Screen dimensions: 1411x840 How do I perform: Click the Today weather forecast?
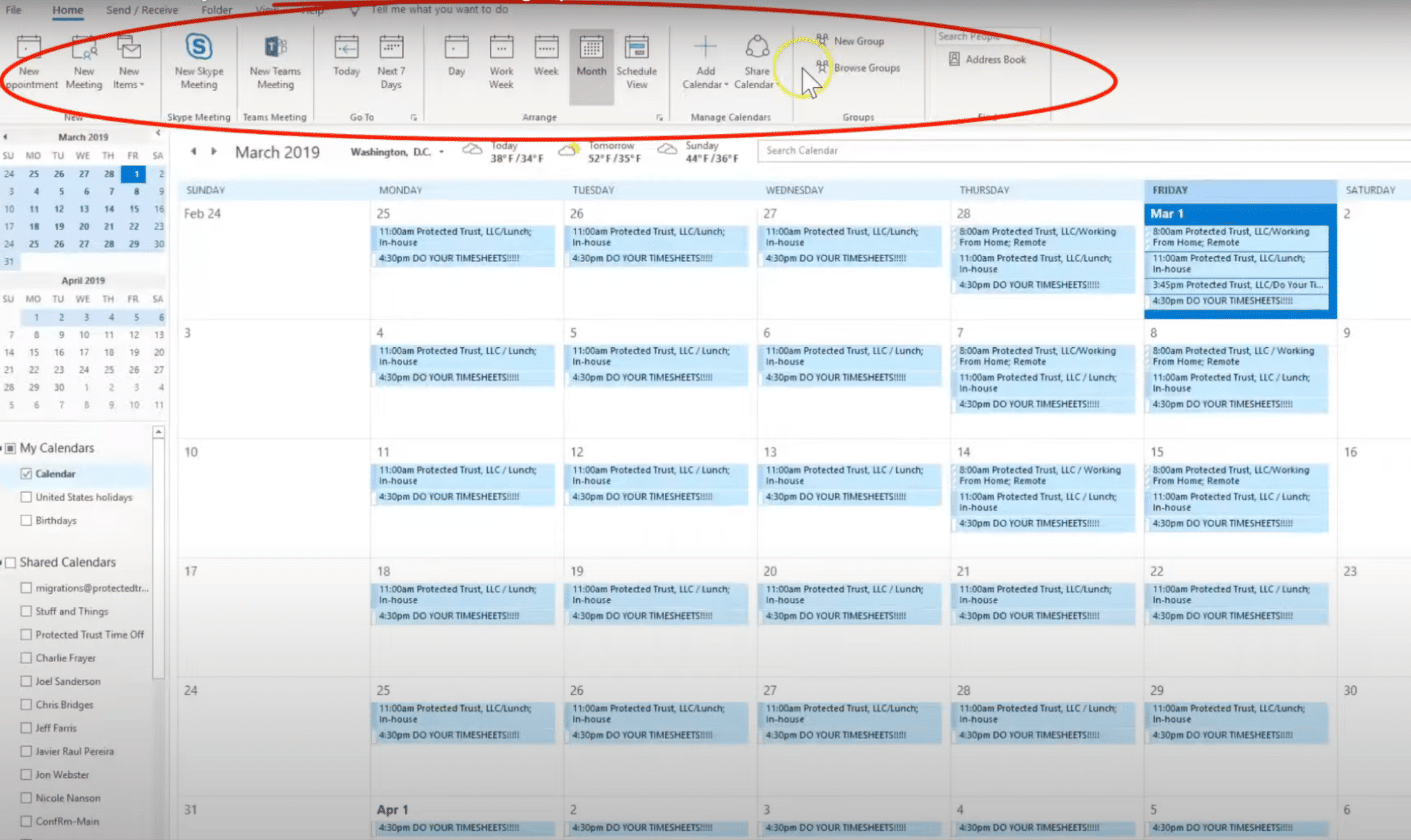pos(503,152)
